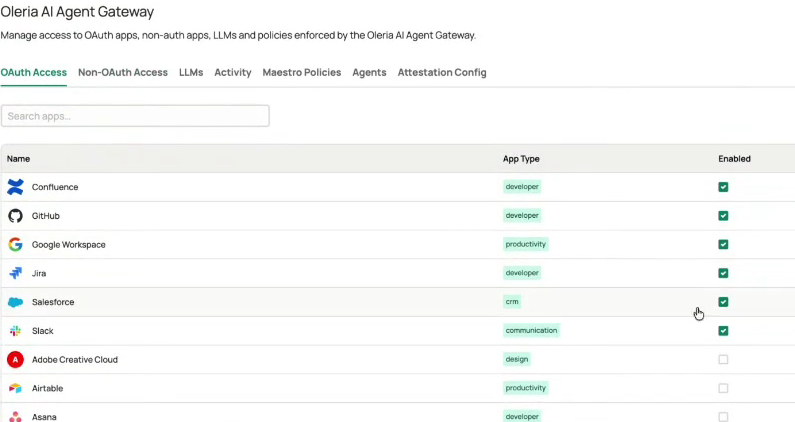Image resolution: width=795 pixels, height=422 pixels.
Task: Click the Adobe Creative Cloud name
Action: click(75, 359)
